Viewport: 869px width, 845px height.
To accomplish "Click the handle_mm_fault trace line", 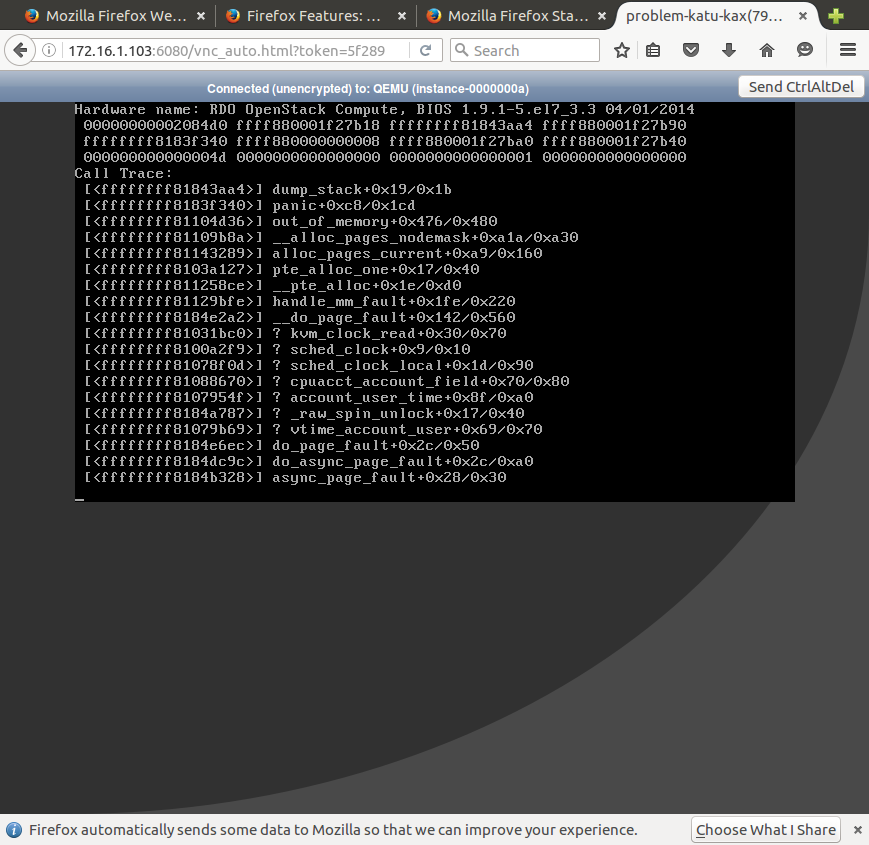I will tap(299, 301).
